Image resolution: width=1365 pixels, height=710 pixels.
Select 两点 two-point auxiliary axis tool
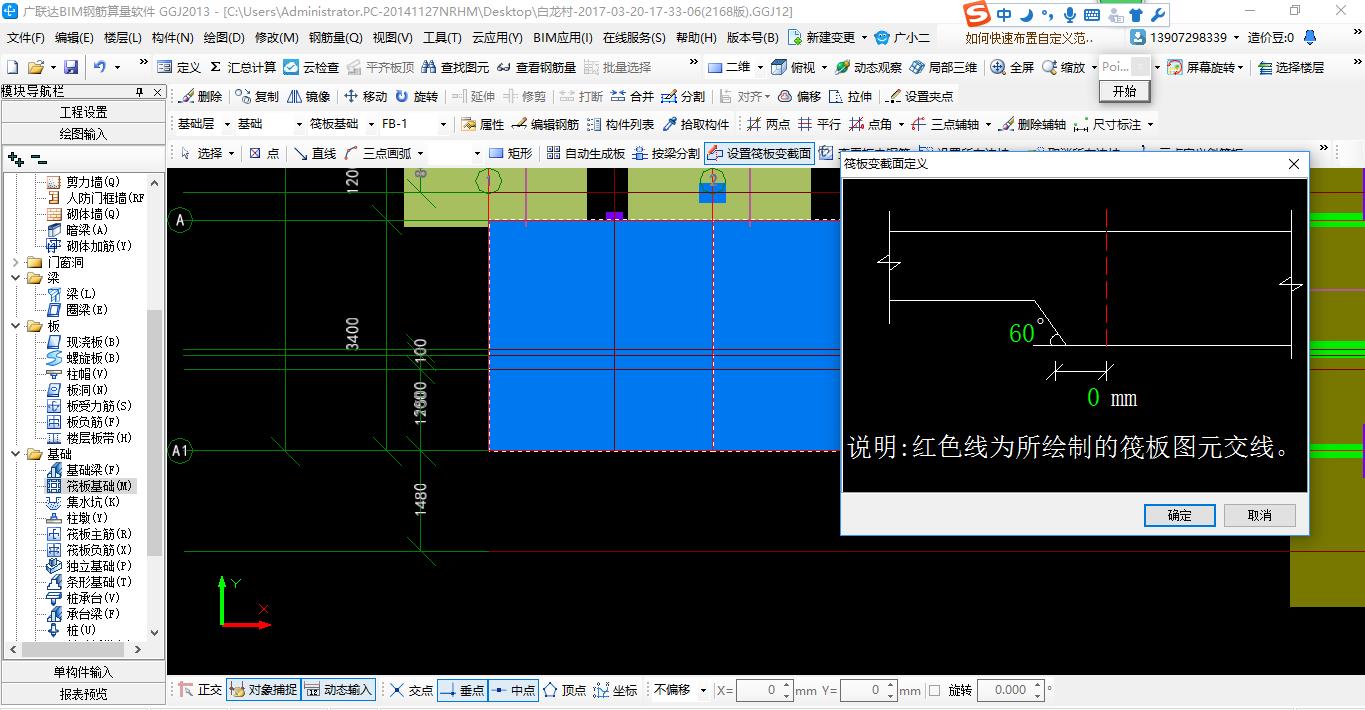(769, 124)
